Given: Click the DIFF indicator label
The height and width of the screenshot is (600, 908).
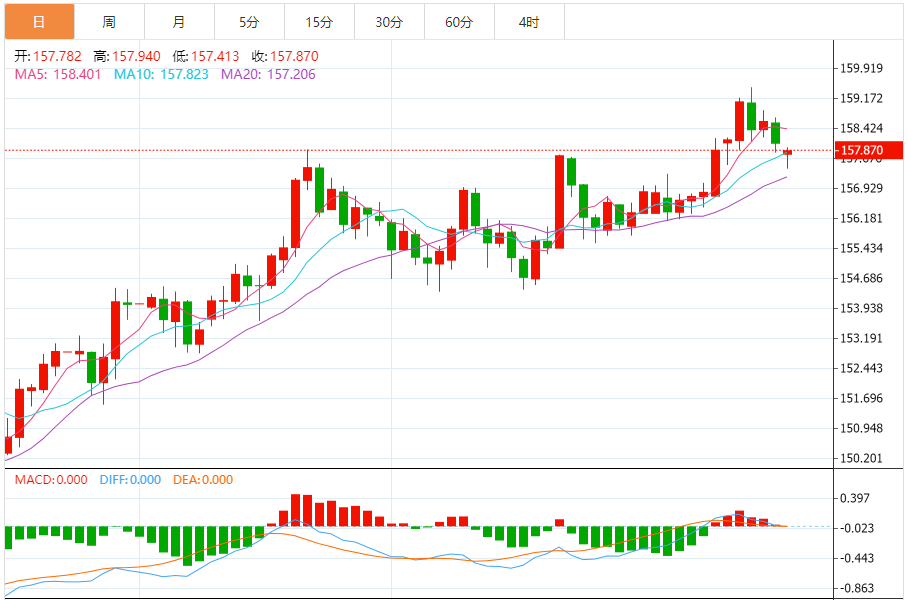Looking at the screenshot, I should [130, 480].
